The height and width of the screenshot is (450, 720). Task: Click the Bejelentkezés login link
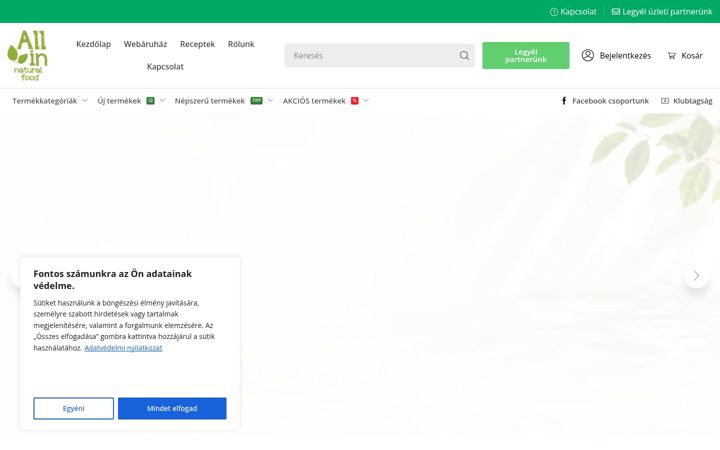pyautogui.click(x=625, y=56)
